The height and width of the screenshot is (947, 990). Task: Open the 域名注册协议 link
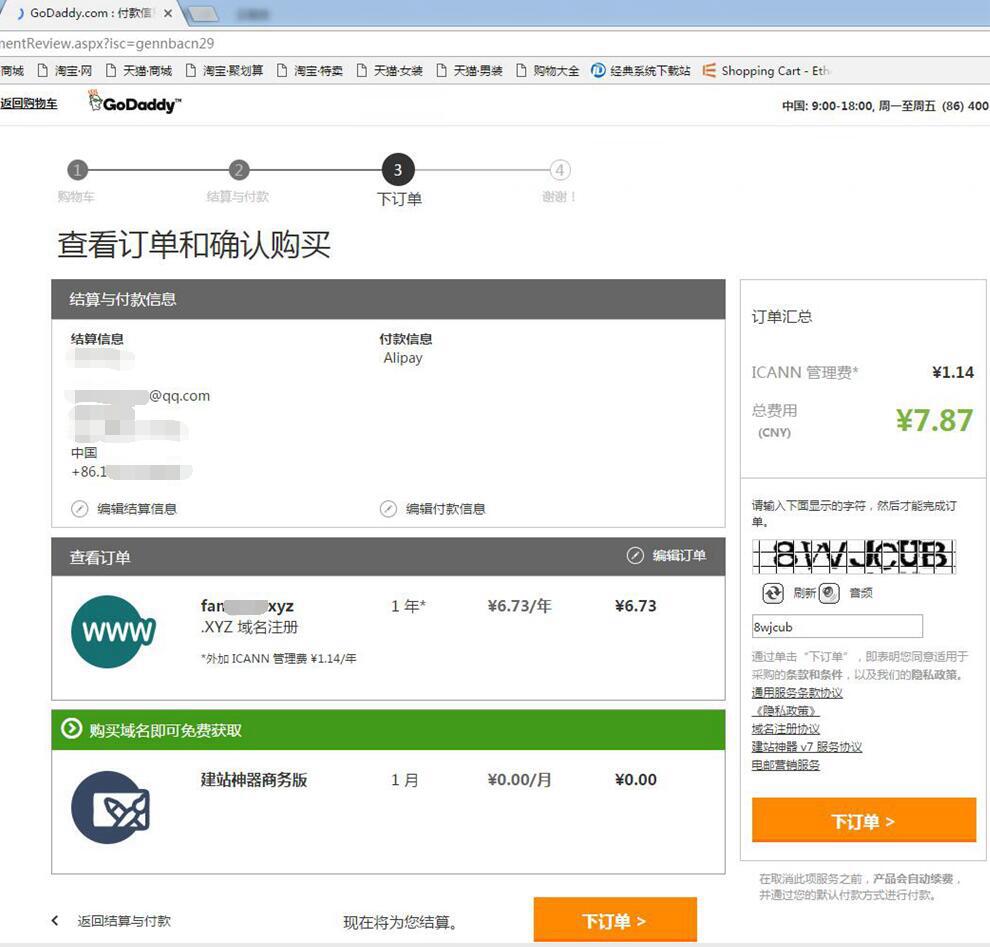click(785, 729)
